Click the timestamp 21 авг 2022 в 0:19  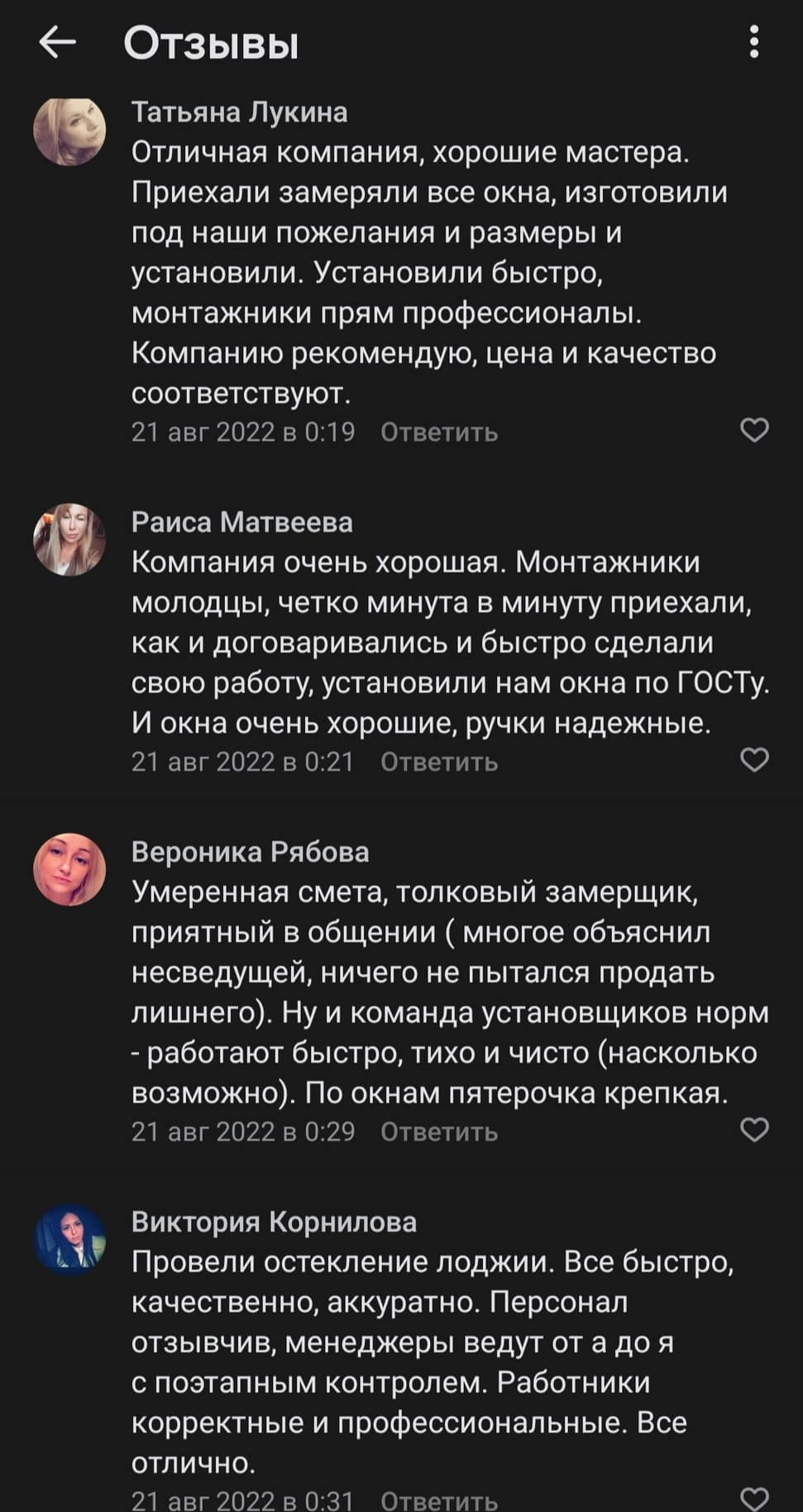[243, 432]
